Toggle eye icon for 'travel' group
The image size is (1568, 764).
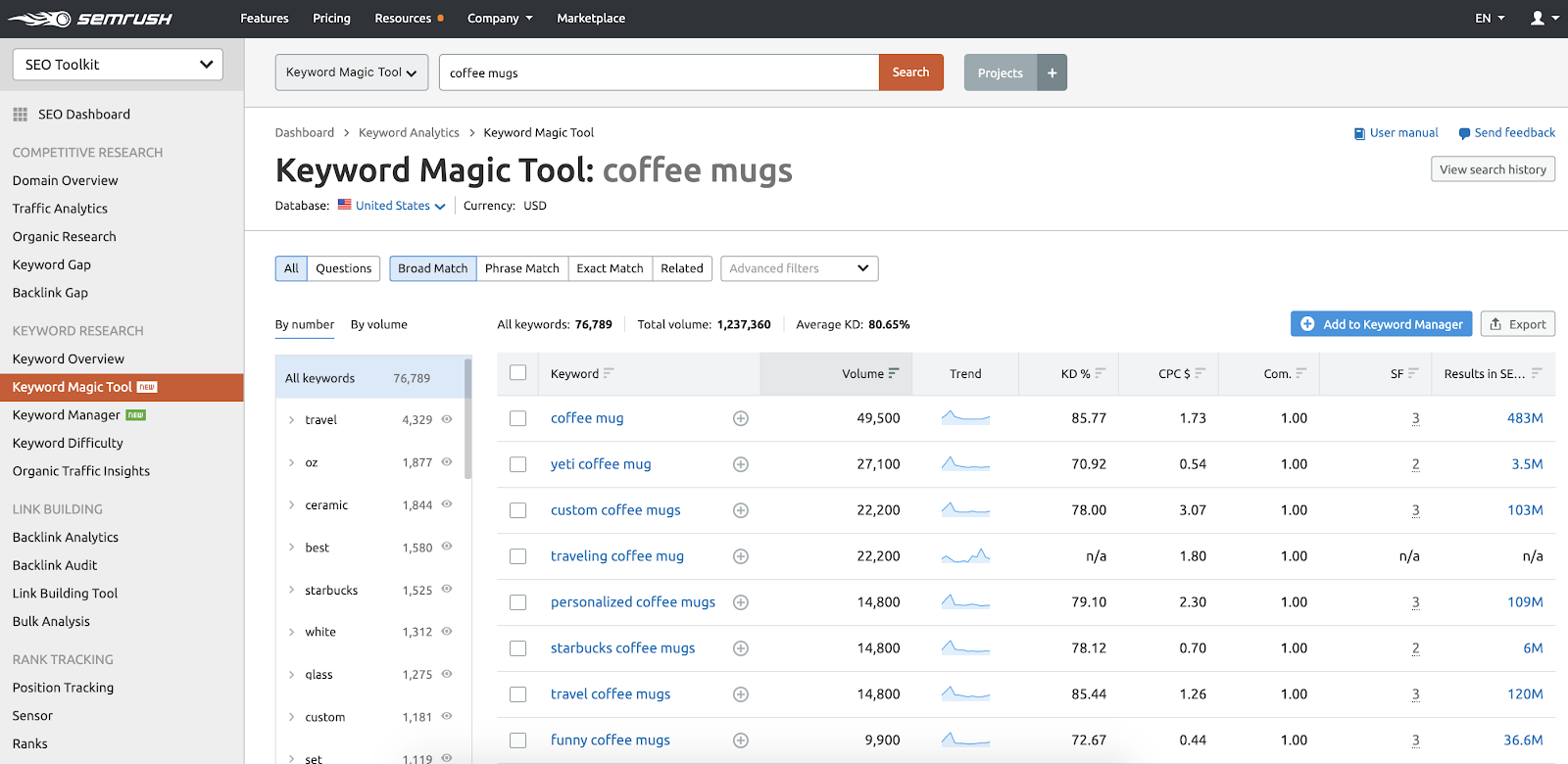(447, 419)
